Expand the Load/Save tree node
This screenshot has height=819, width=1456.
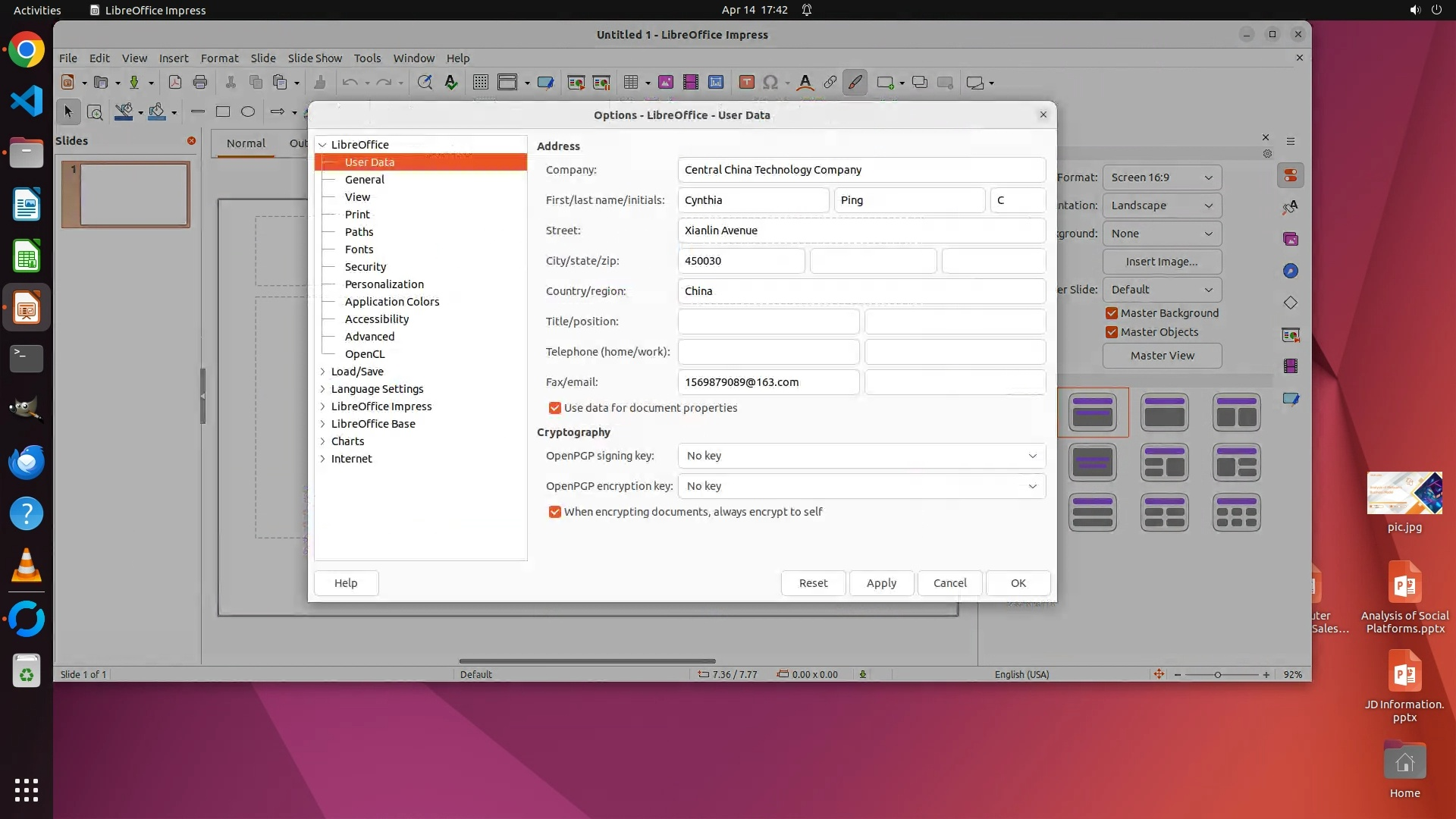coord(323,372)
